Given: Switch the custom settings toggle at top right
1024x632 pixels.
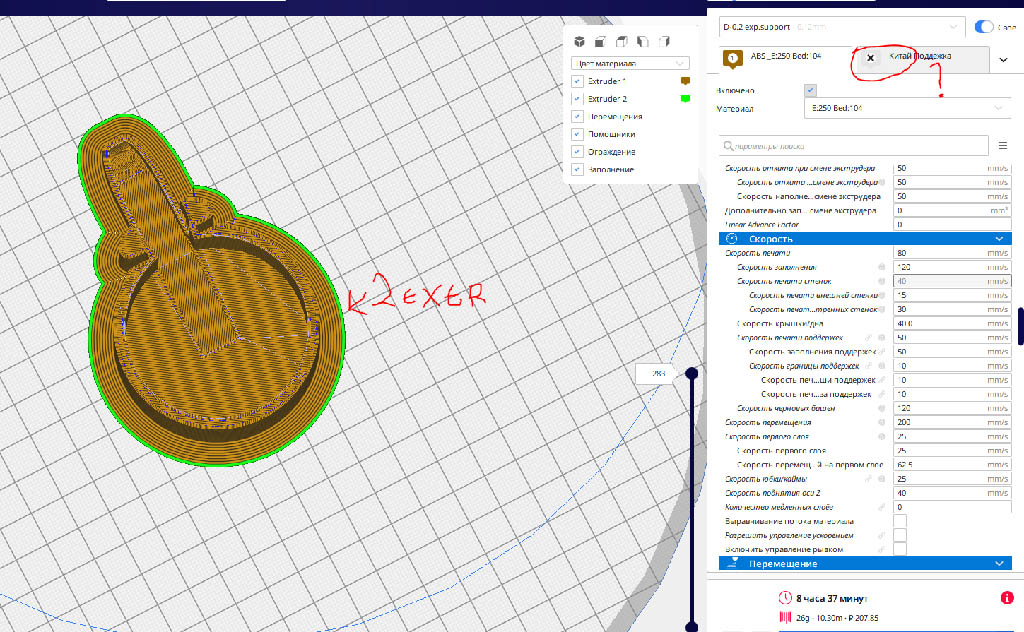Looking at the screenshot, I should point(984,27).
